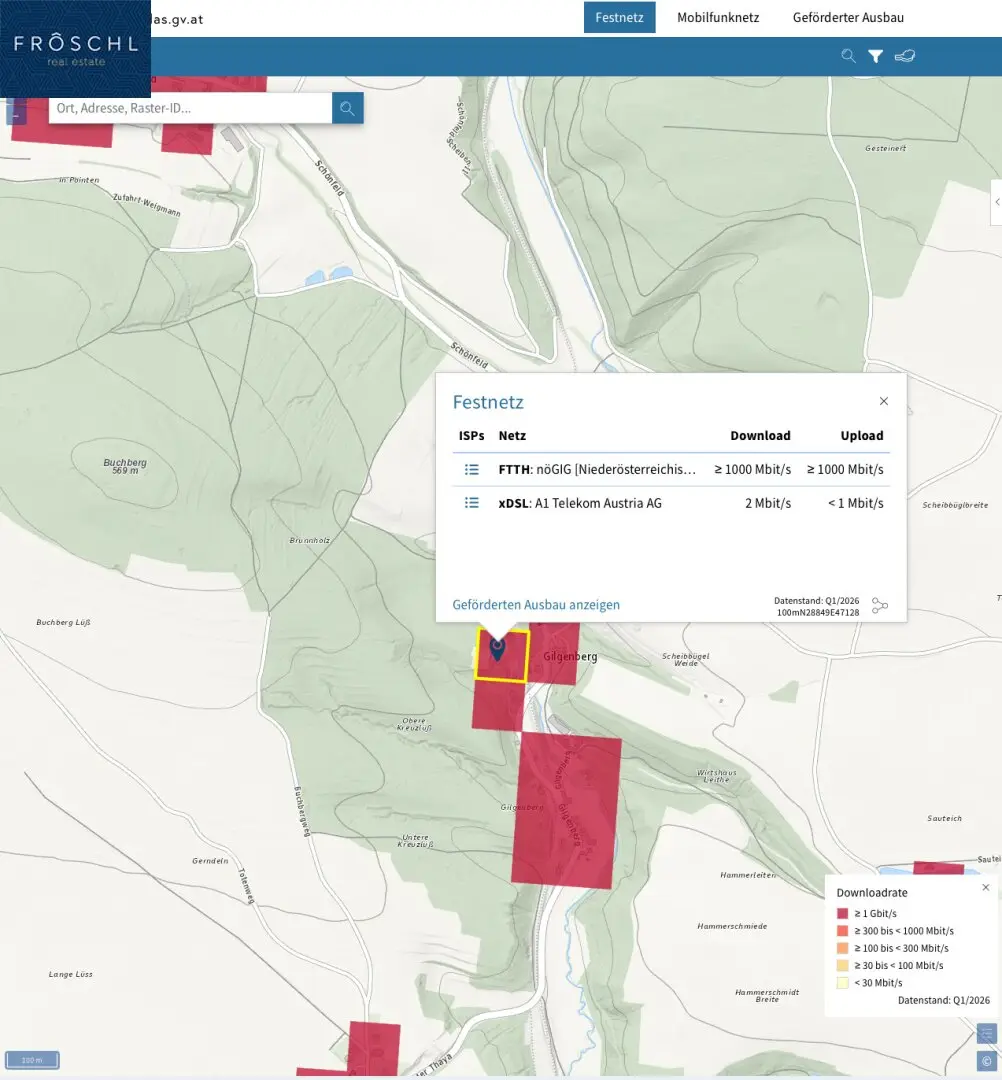1002x1080 pixels.
Task: Toggle the map legend list button
Action: pos(986,1034)
